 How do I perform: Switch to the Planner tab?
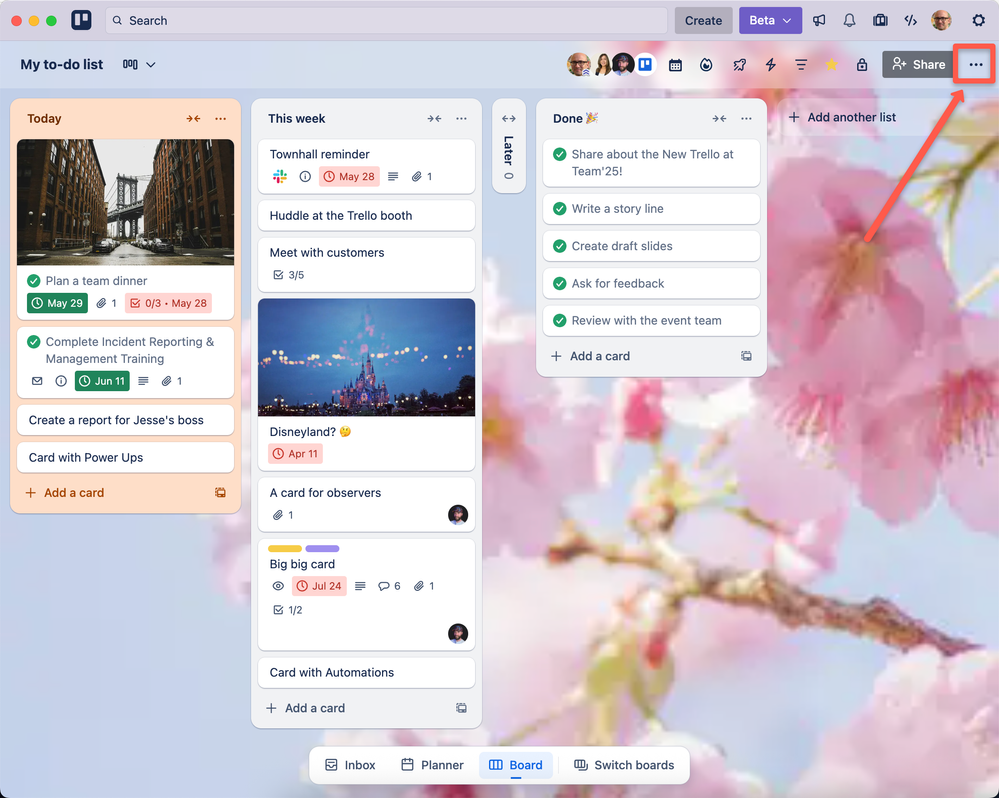tap(432, 764)
